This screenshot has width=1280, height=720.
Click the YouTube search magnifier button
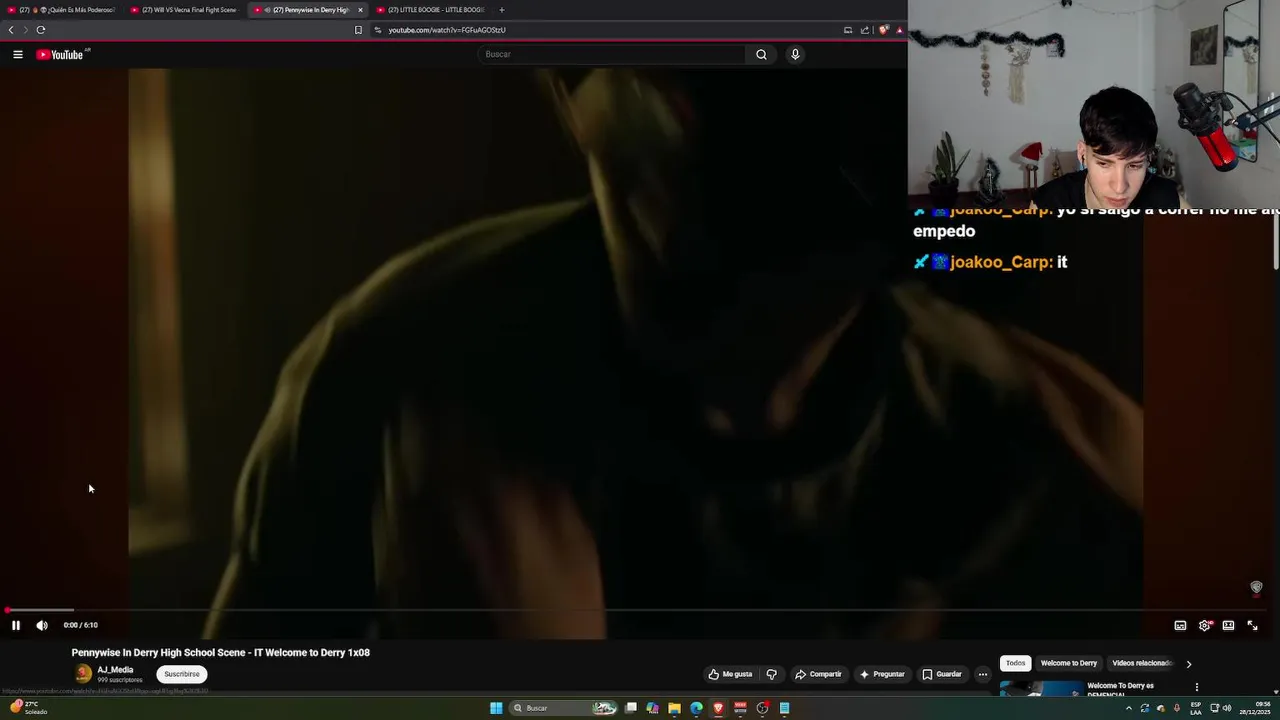pyautogui.click(x=761, y=54)
